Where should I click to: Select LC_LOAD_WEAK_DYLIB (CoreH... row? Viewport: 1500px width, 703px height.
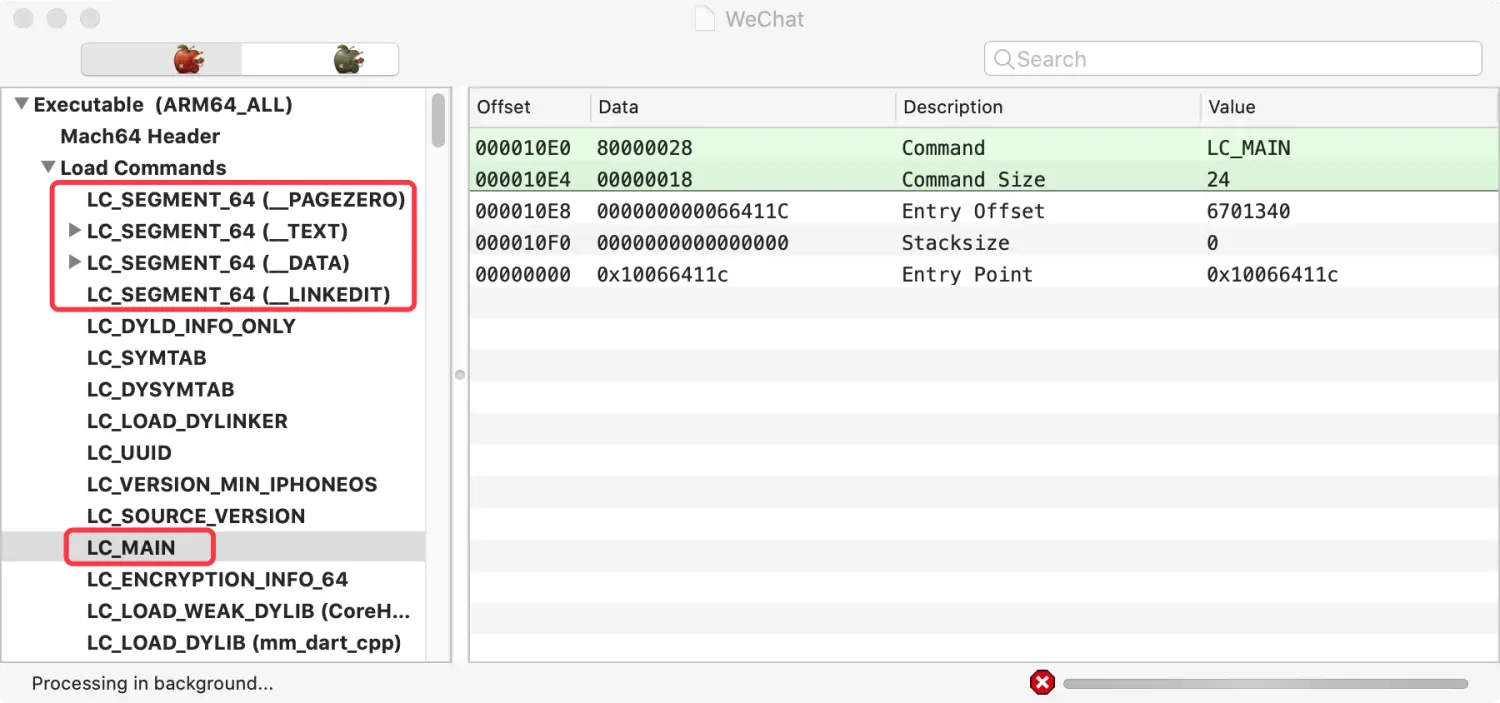[x=249, y=611]
